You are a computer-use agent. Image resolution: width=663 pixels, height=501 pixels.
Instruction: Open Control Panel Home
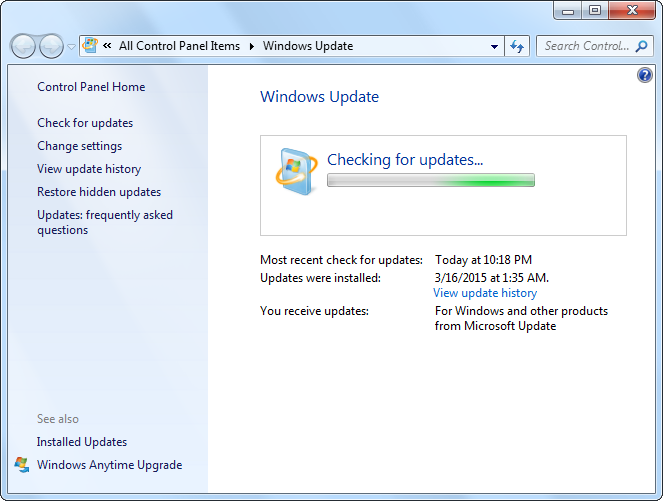91,87
